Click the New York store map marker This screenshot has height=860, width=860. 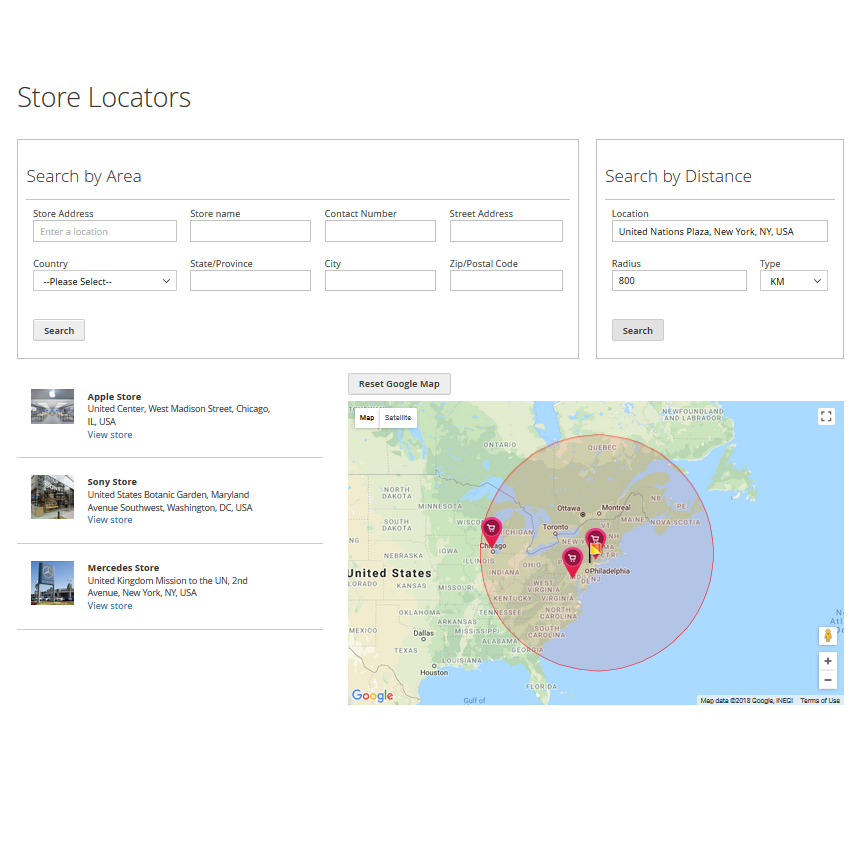(595, 539)
